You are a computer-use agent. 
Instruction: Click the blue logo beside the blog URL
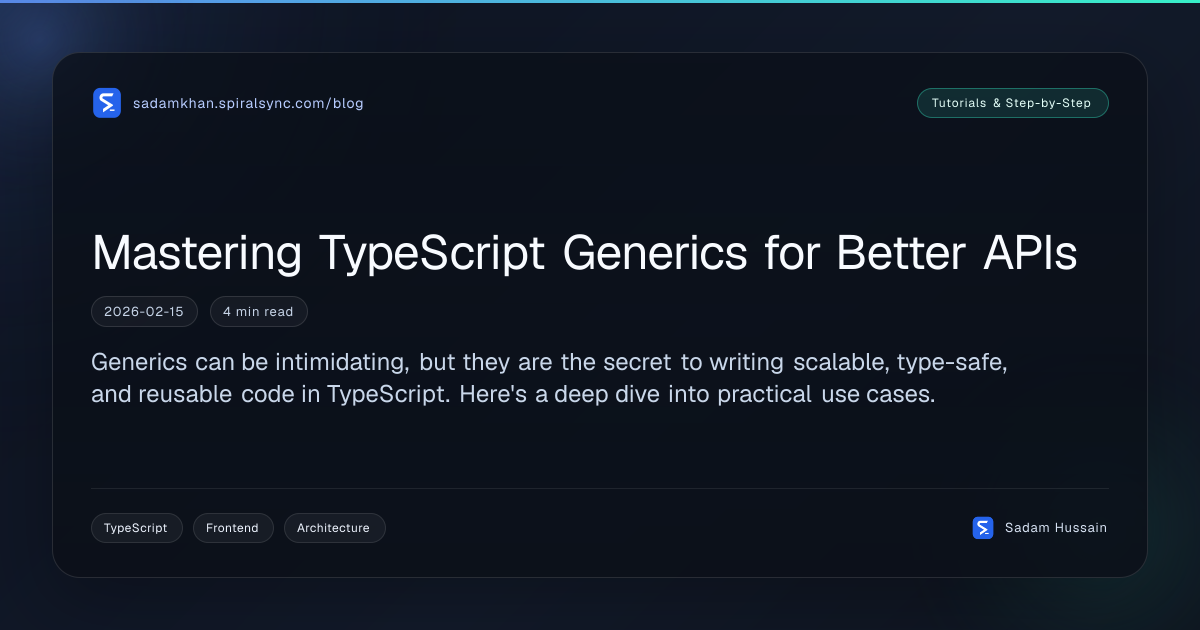107,103
